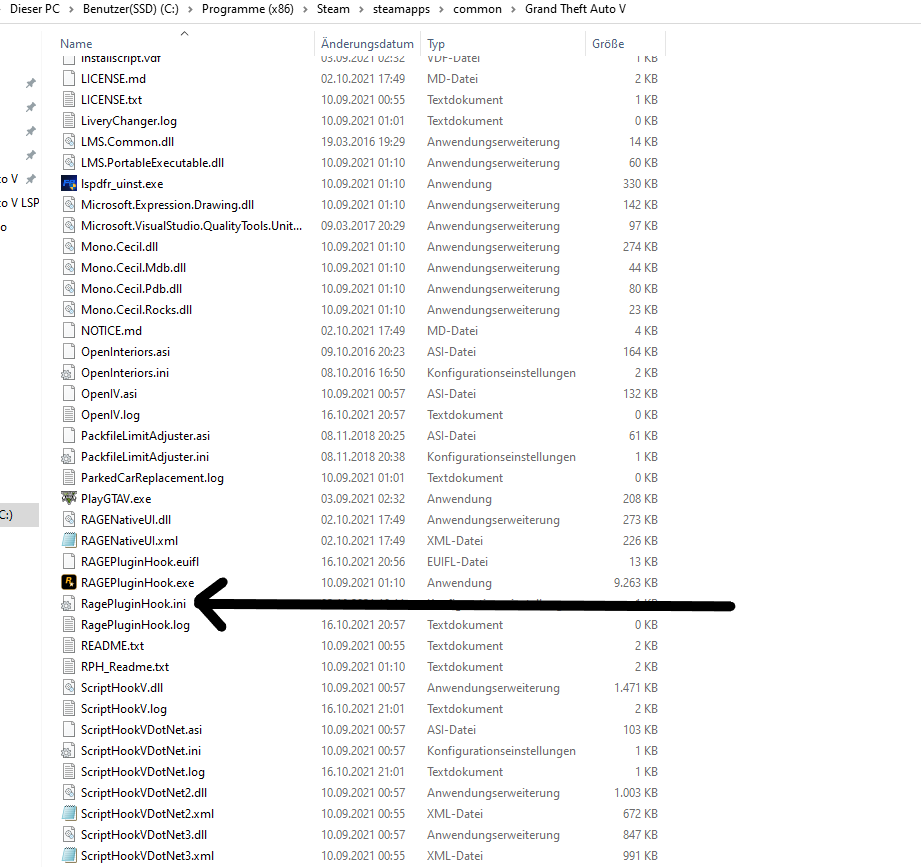Screen dimensions: 921x867
Task: Sort by Typ column header
Action: 436,43
